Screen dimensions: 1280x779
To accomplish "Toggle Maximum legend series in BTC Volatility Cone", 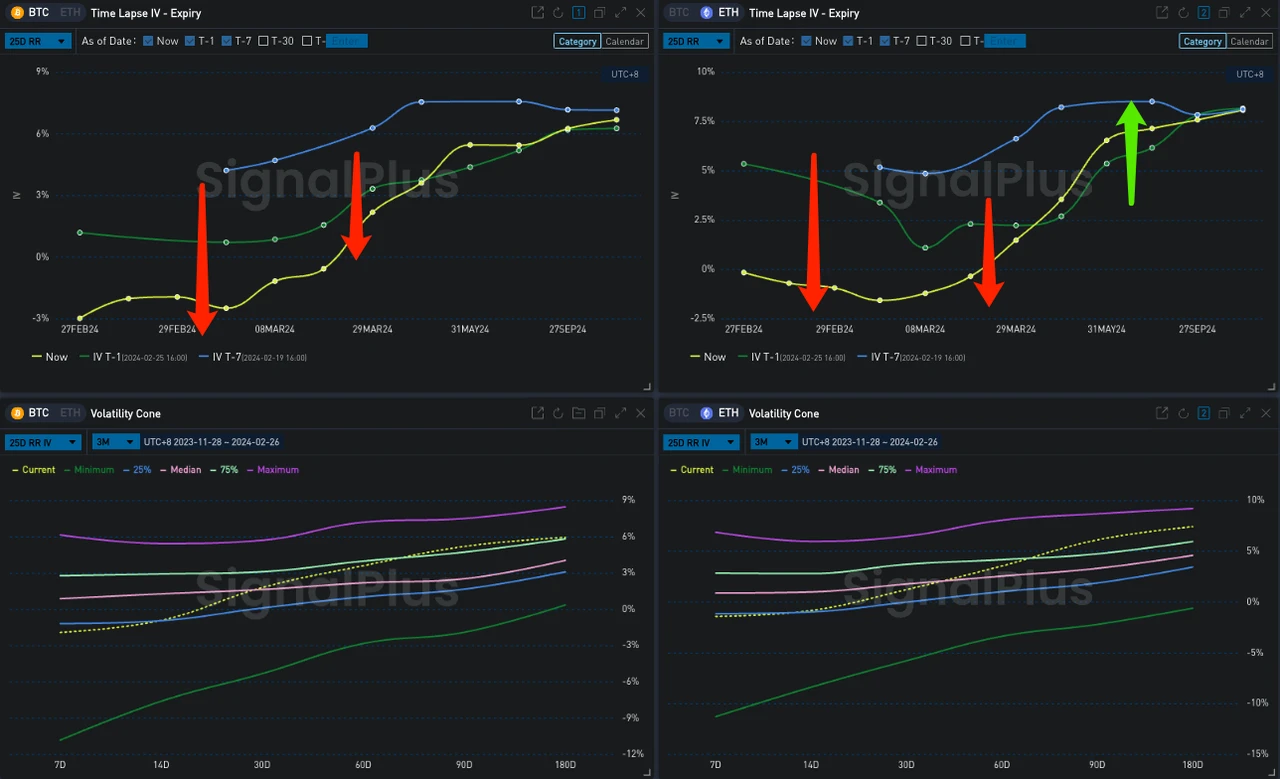I will pos(276,470).
